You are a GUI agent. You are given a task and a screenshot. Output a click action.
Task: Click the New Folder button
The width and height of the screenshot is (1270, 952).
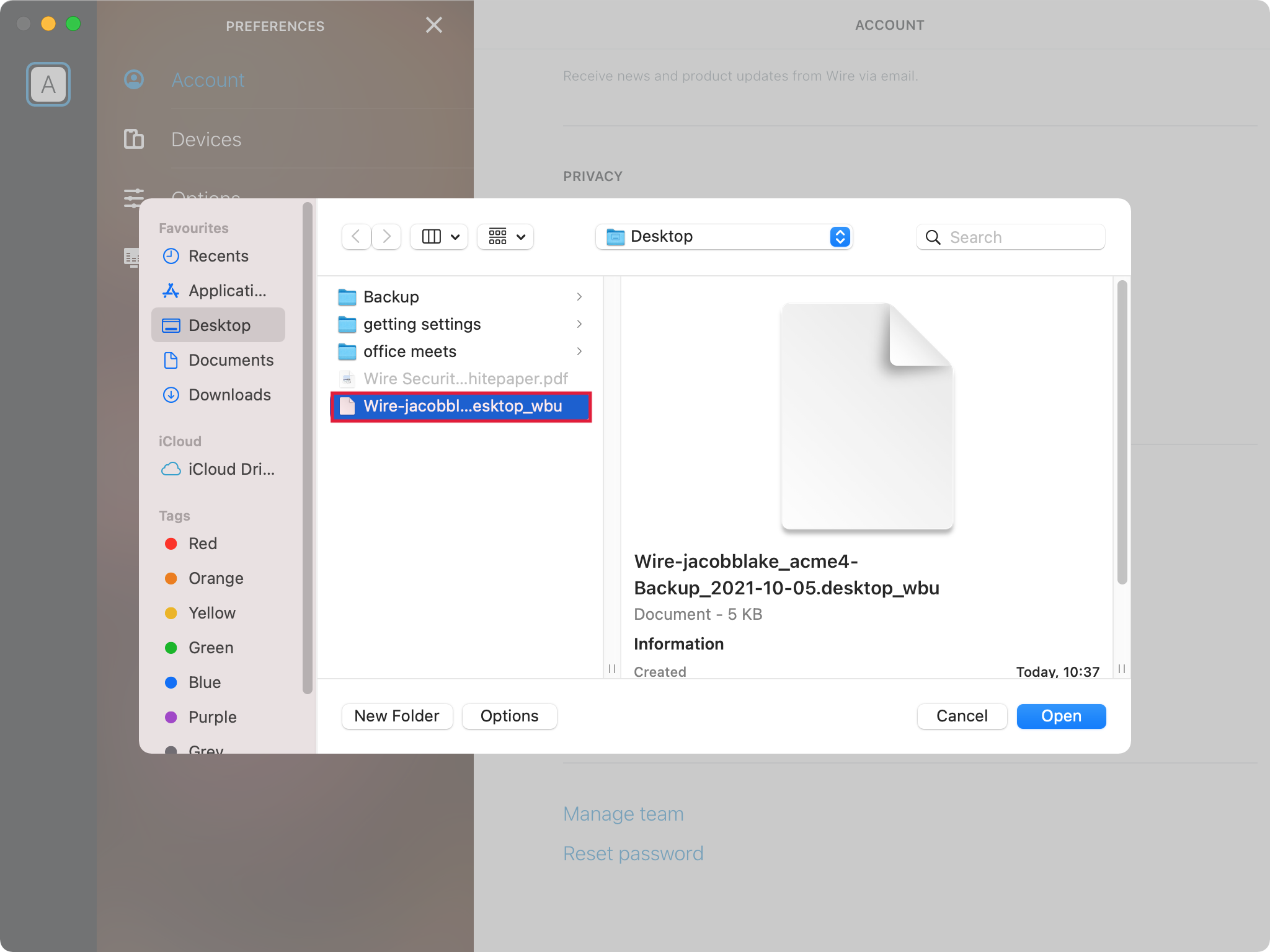pyautogui.click(x=397, y=716)
